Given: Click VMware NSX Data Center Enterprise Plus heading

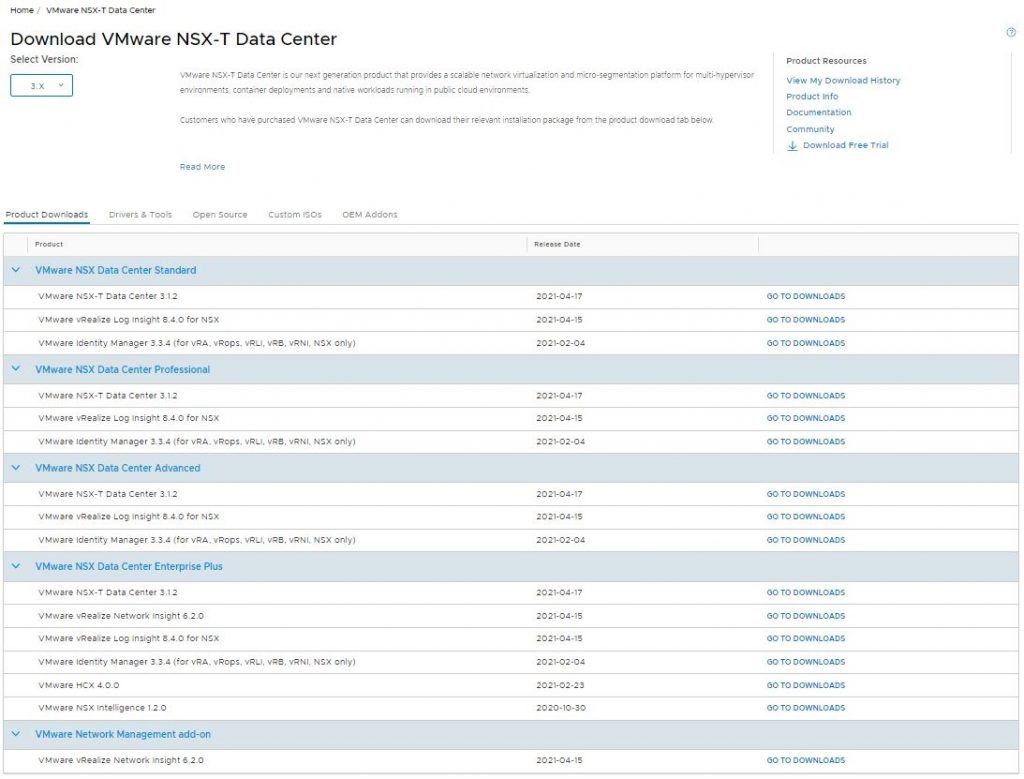Looking at the screenshot, I should coord(129,566).
